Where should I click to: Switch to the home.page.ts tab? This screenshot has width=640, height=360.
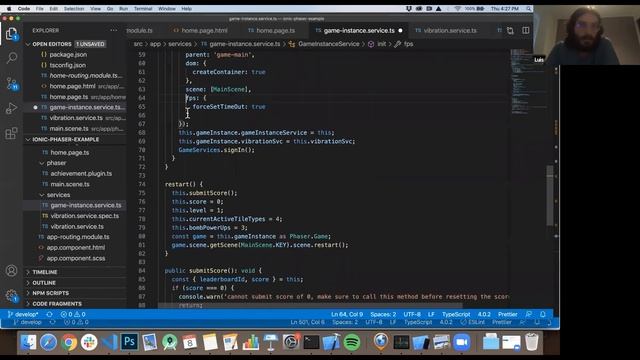click(271, 31)
